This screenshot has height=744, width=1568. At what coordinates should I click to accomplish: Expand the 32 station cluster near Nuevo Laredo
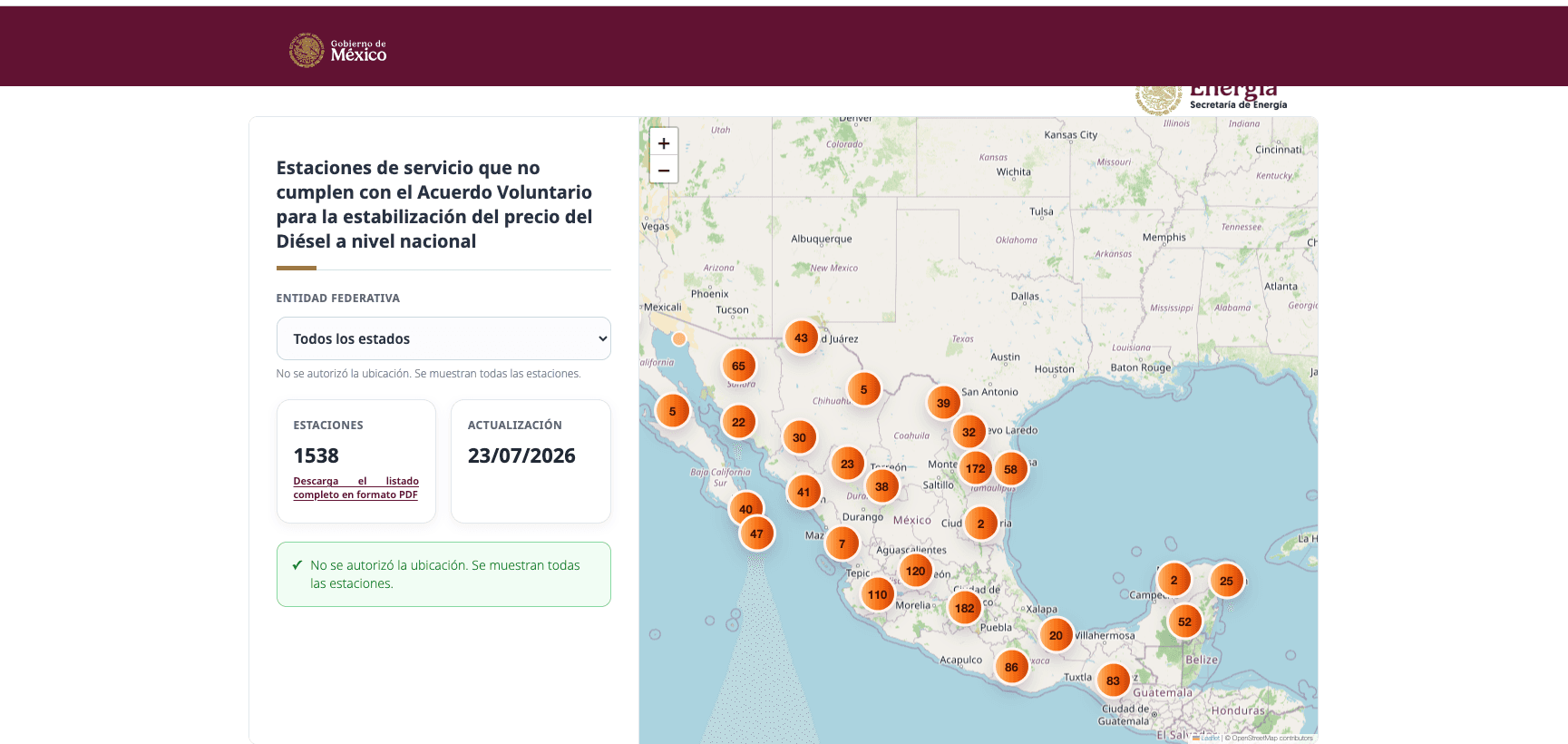pyautogui.click(x=969, y=432)
